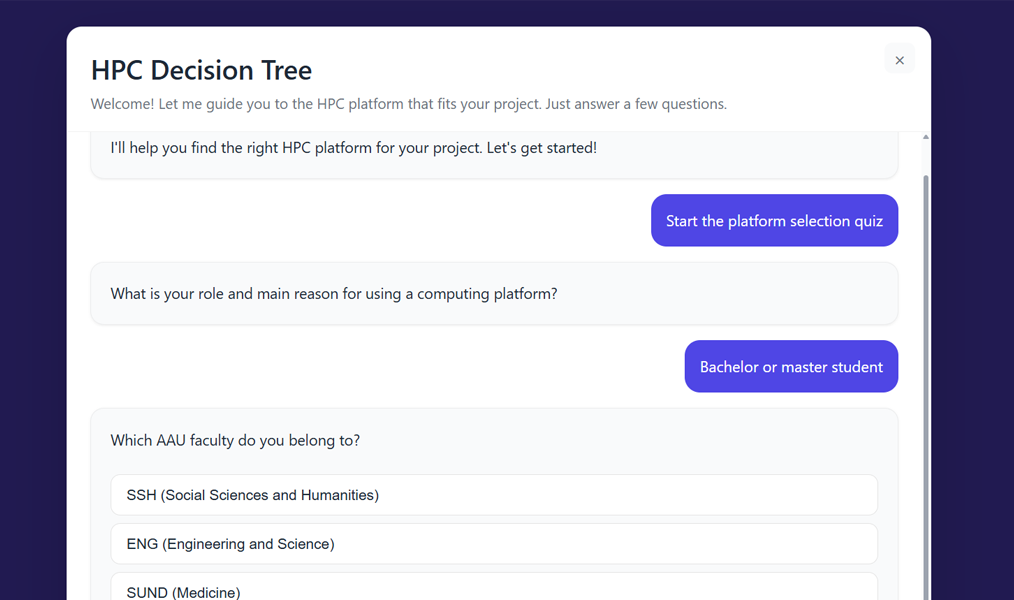Choose the ENG (Engineering and Science) faculty
The height and width of the screenshot is (600, 1014).
tap(494, 543)
